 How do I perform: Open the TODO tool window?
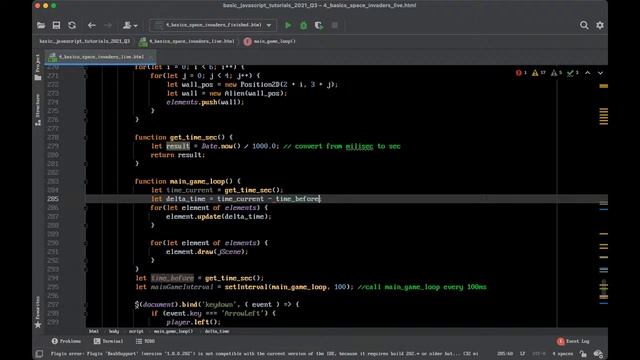pyautogui.click(x=145, y=341)
